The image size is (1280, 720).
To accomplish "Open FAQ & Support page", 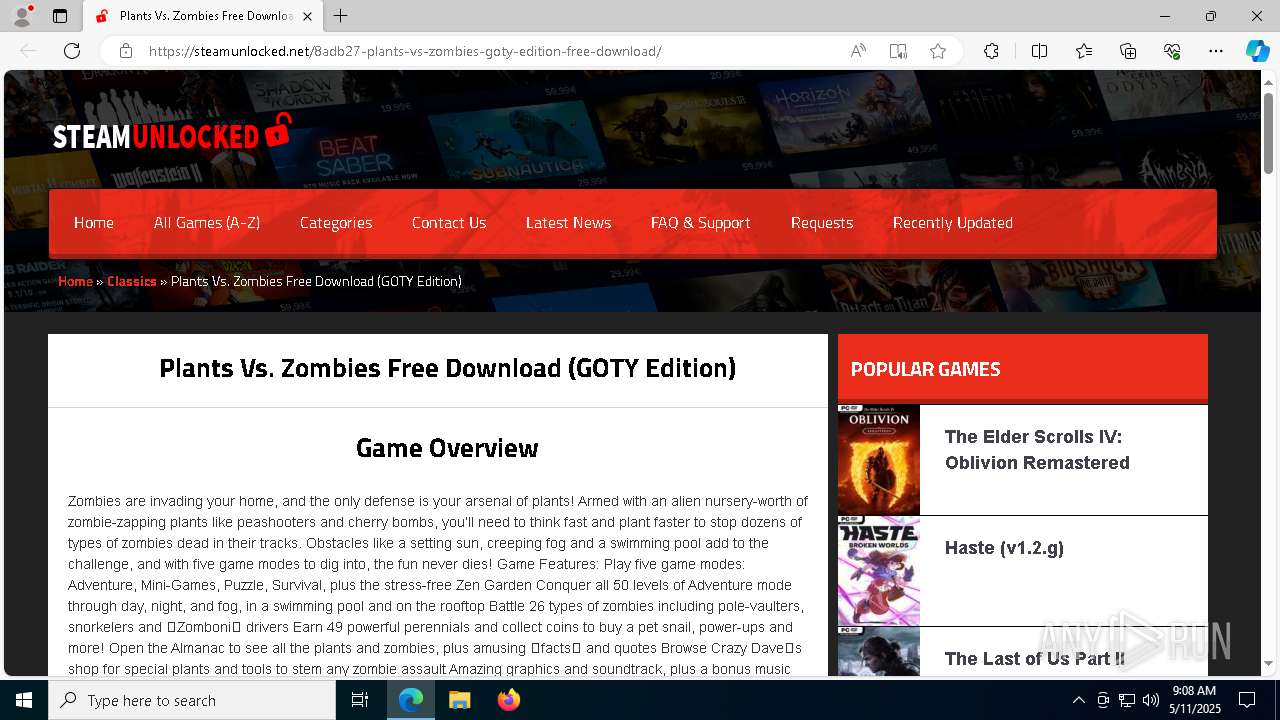I will click(701, 223).
